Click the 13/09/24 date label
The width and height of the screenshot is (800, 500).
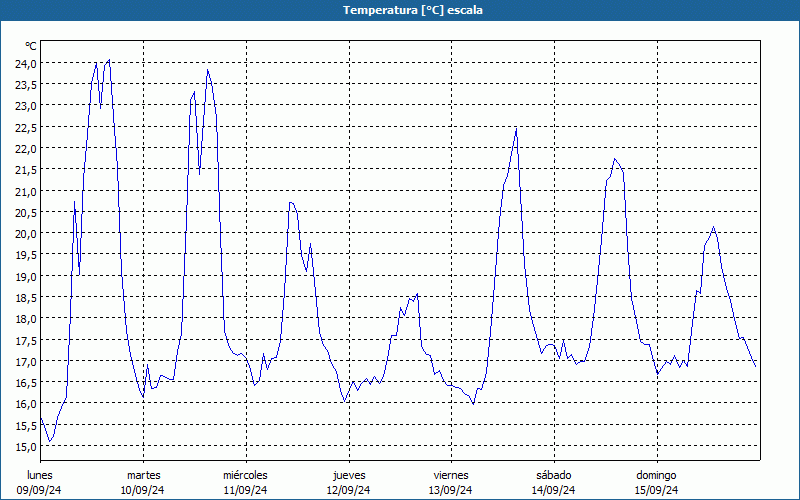click(451, 490)
